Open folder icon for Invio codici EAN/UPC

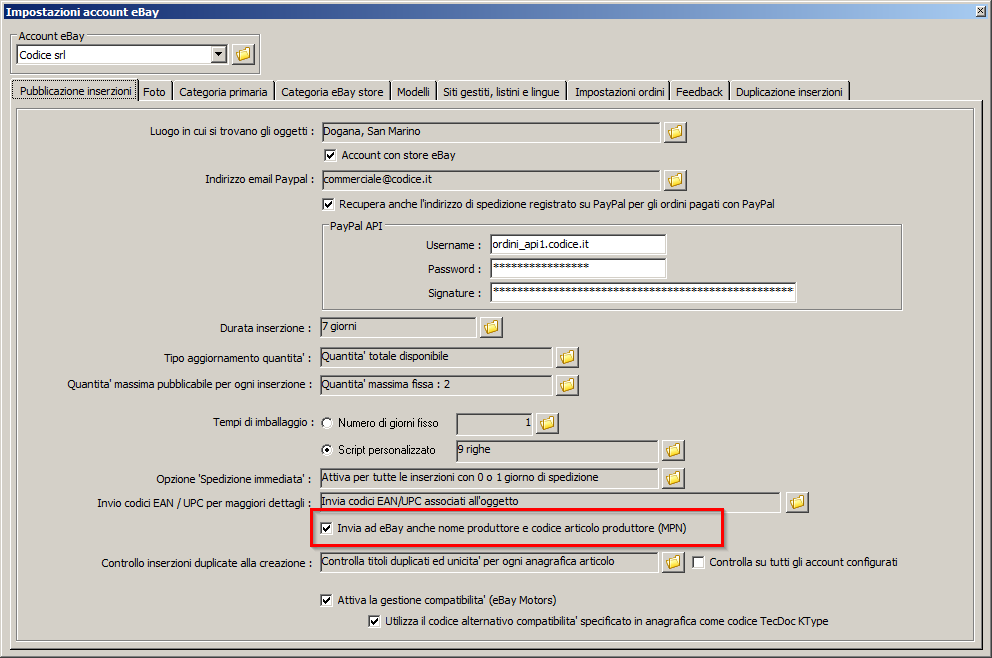click(797, 502)
